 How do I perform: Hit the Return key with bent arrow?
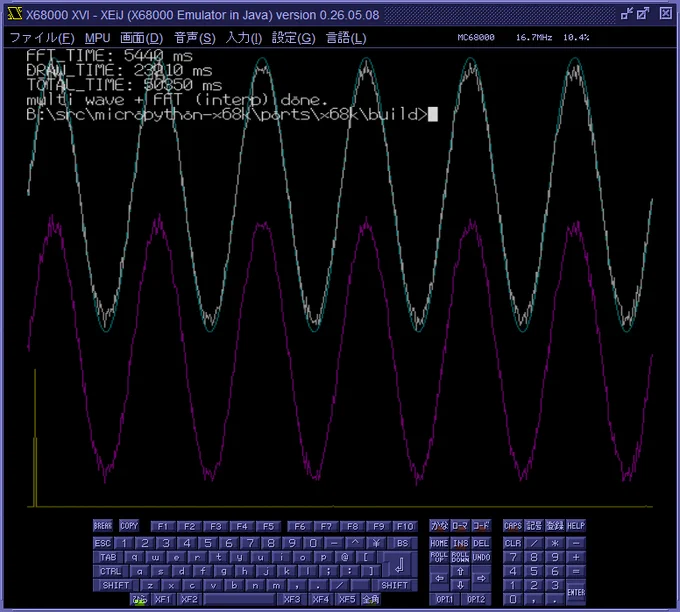coord(400,564)
